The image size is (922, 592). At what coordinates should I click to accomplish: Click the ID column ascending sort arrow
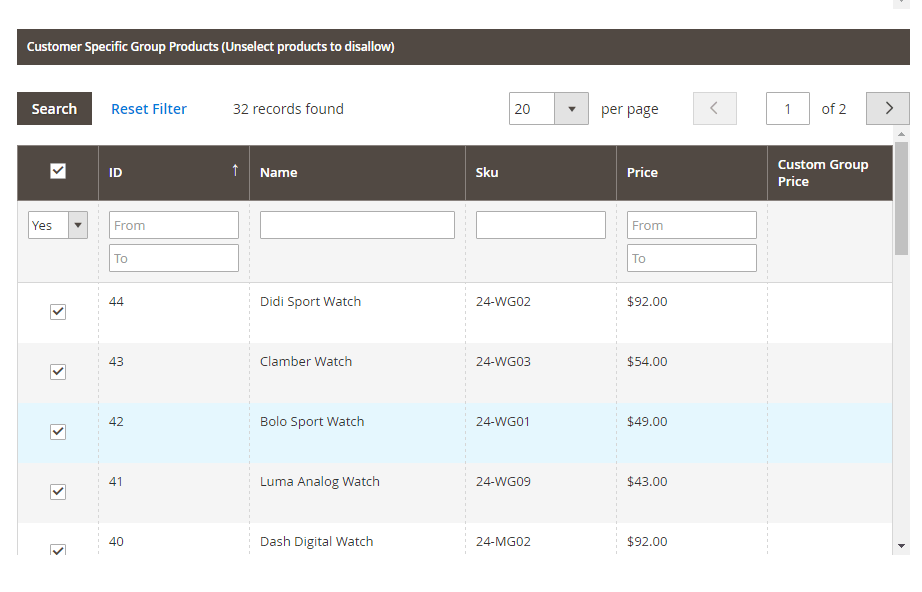pyautogui.click(x=235, y=170)
